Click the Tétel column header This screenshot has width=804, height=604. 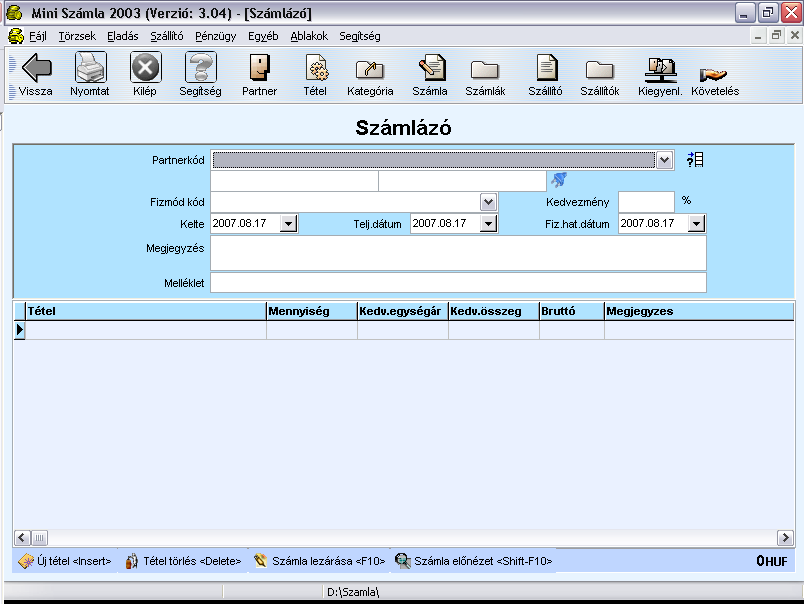click(146, 311)
